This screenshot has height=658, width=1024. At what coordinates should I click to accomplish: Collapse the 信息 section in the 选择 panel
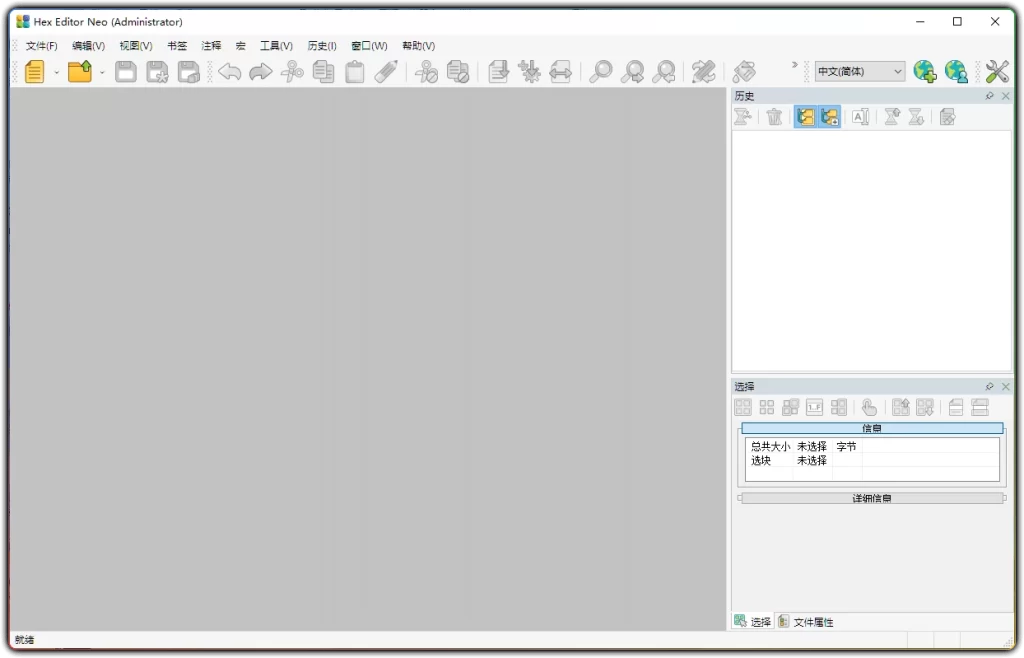pos(870,428)
